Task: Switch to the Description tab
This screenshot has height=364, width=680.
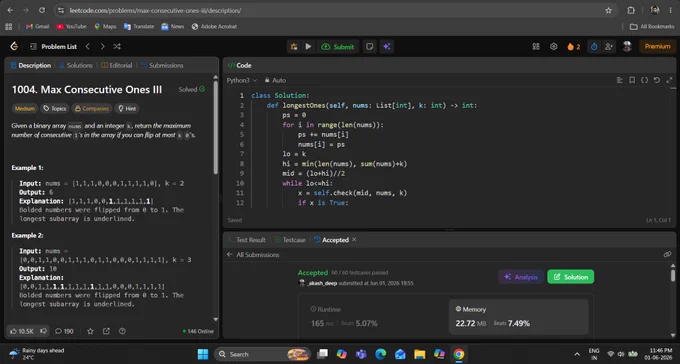Action: 31,66
